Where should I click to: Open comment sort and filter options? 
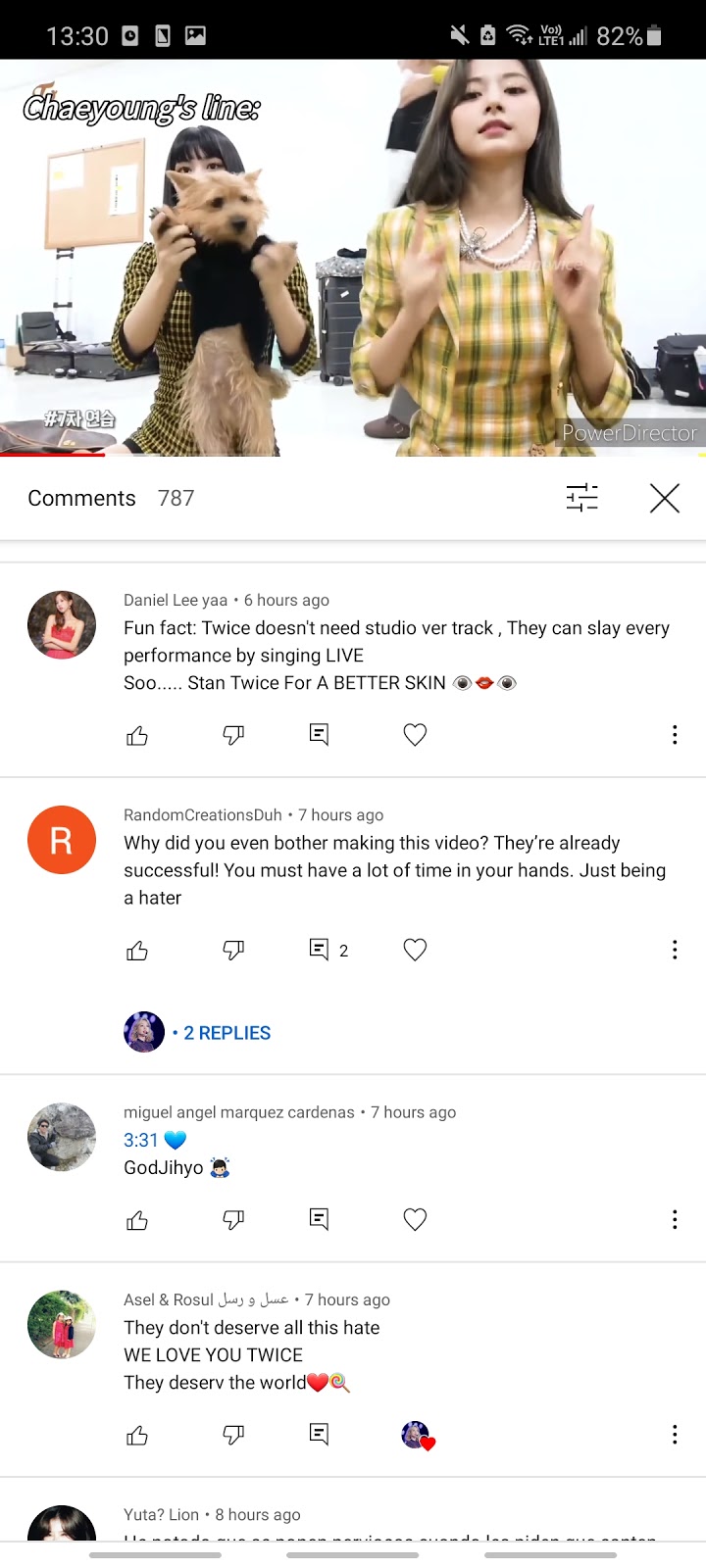581,498
